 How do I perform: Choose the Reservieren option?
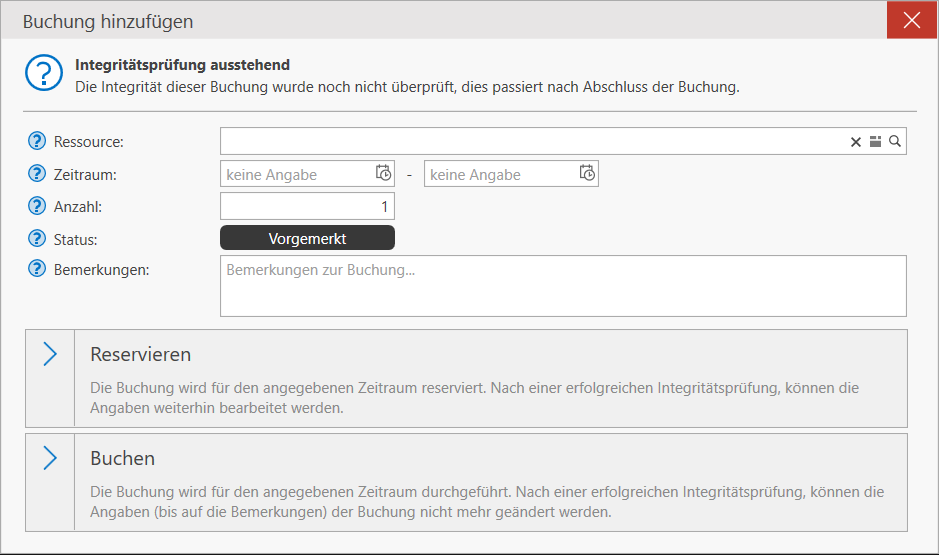click(466, 379)
